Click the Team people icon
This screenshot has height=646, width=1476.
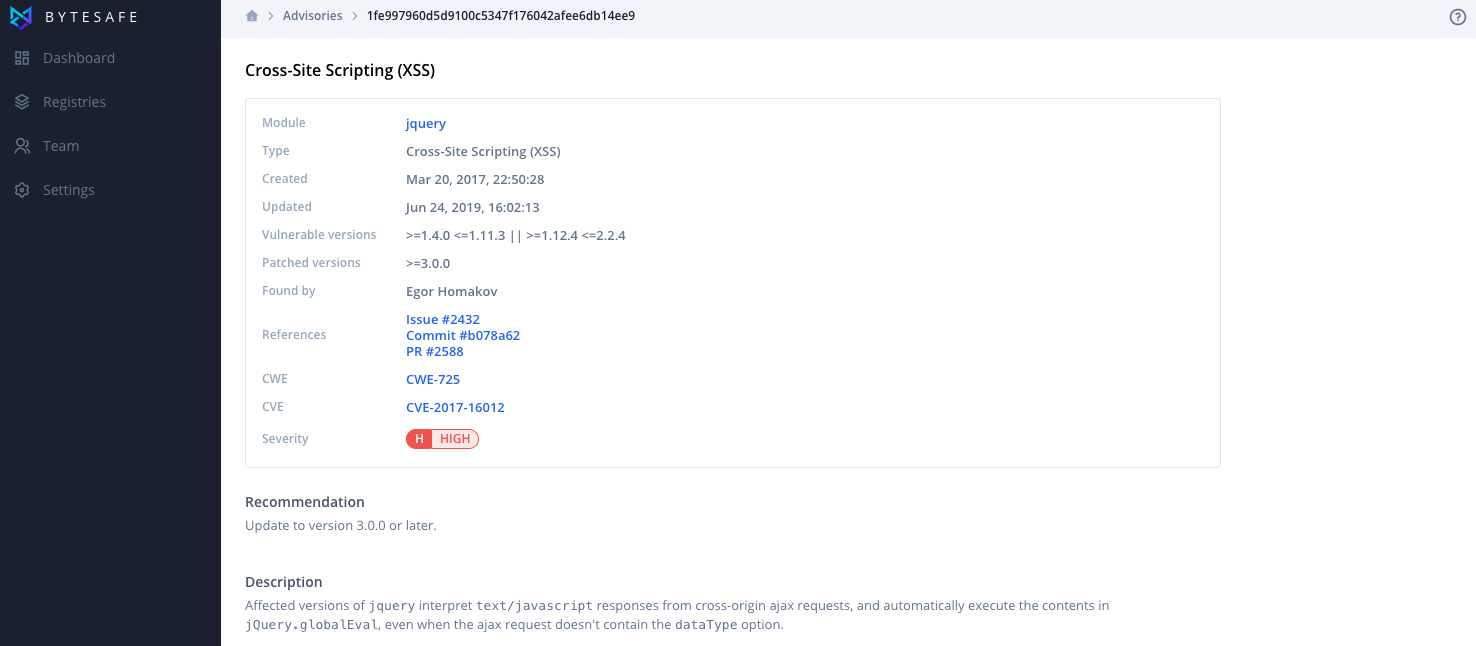[22, 146]
